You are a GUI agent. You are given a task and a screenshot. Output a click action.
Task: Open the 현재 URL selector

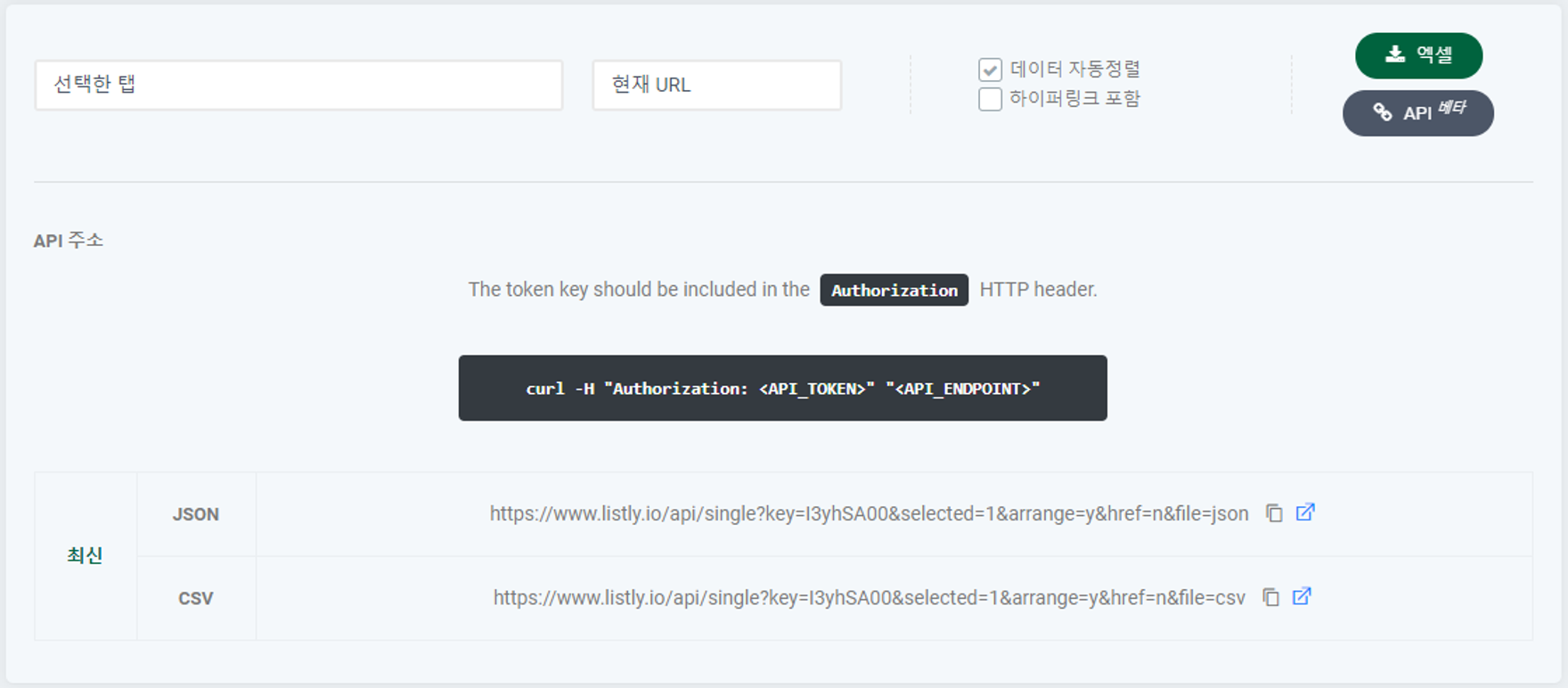717,86
